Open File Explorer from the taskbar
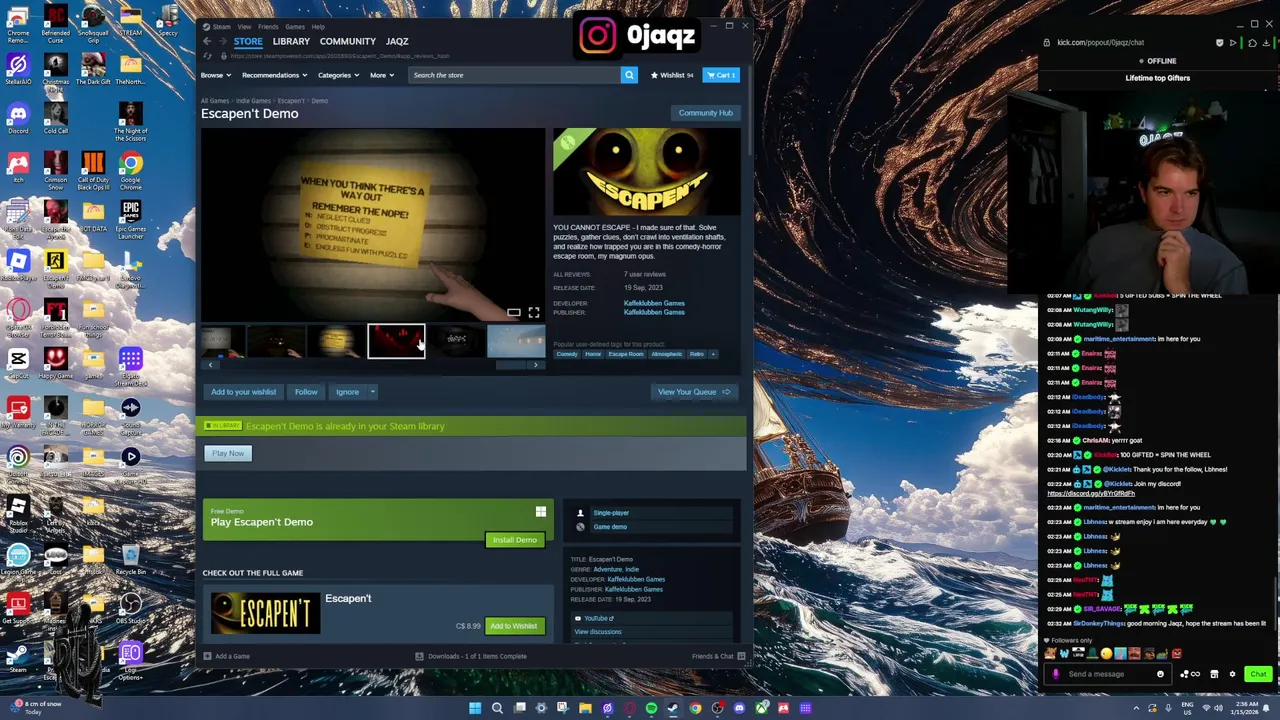This screenshot has height=720, width=1280. [x=585, y=708]
